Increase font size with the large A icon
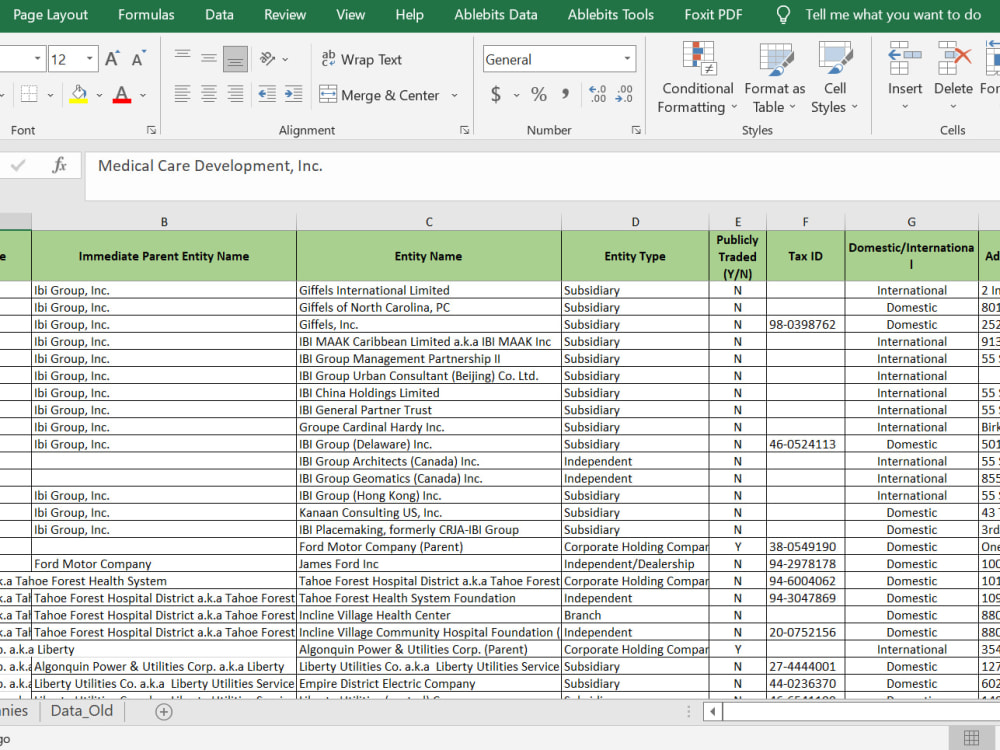The width and height of the screenshot is (1000, 750). pyautogui.click(x=112, y=59)
